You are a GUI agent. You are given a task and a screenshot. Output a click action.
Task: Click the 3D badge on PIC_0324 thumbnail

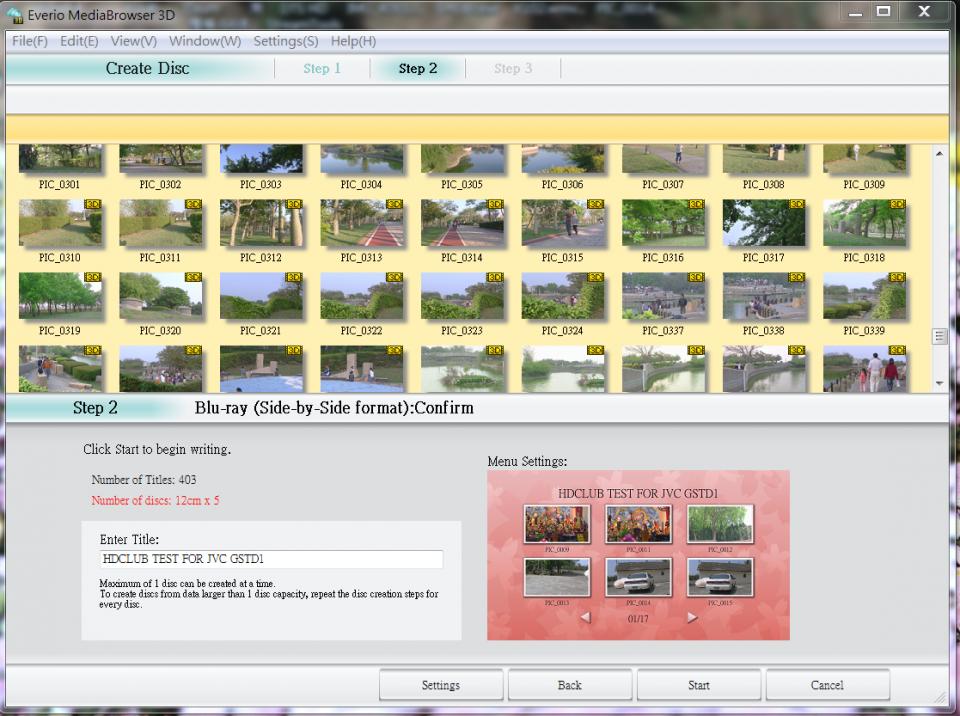click(596, 277)
